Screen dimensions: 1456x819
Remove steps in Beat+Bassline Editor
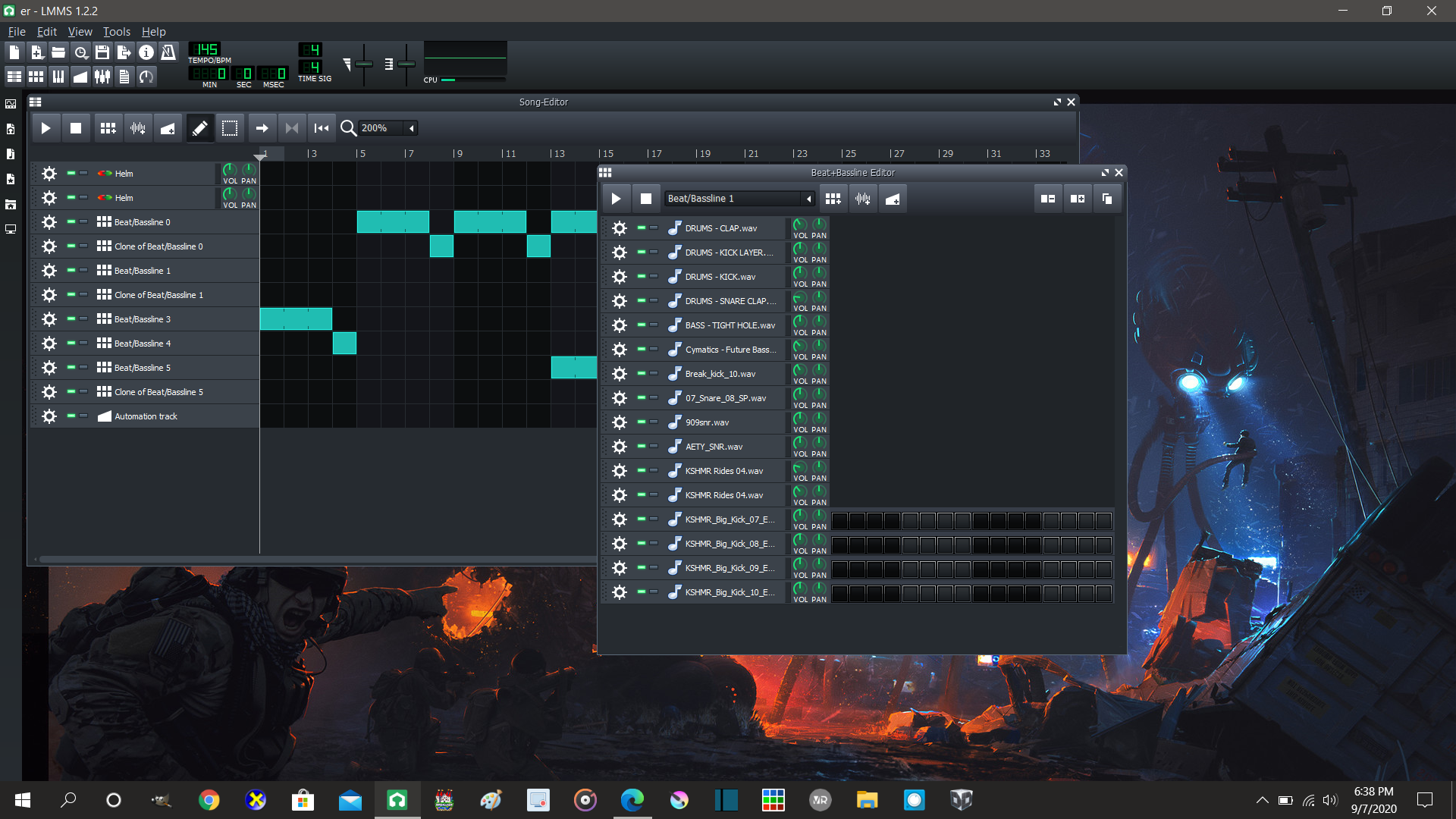1048,199
